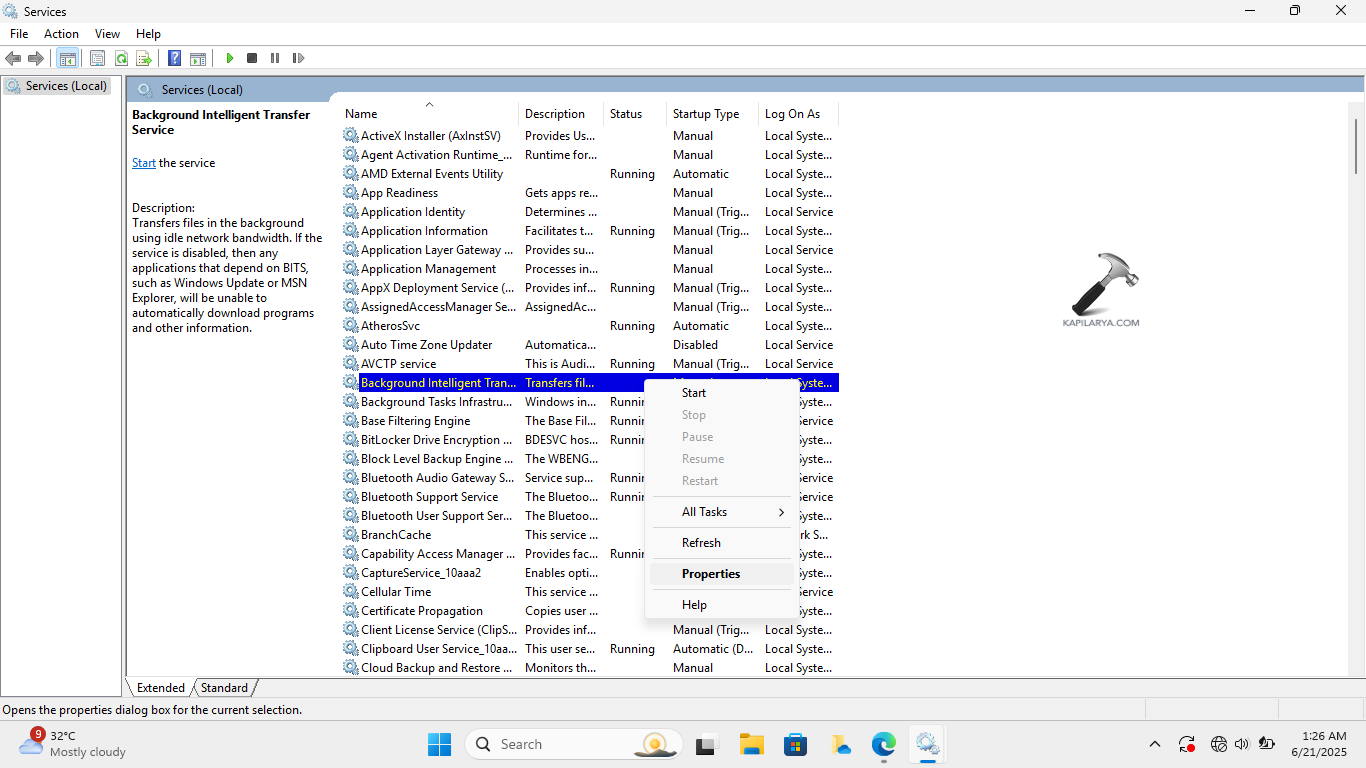
Task: Show hidden icons in system tray
Action: point(1154,744)
